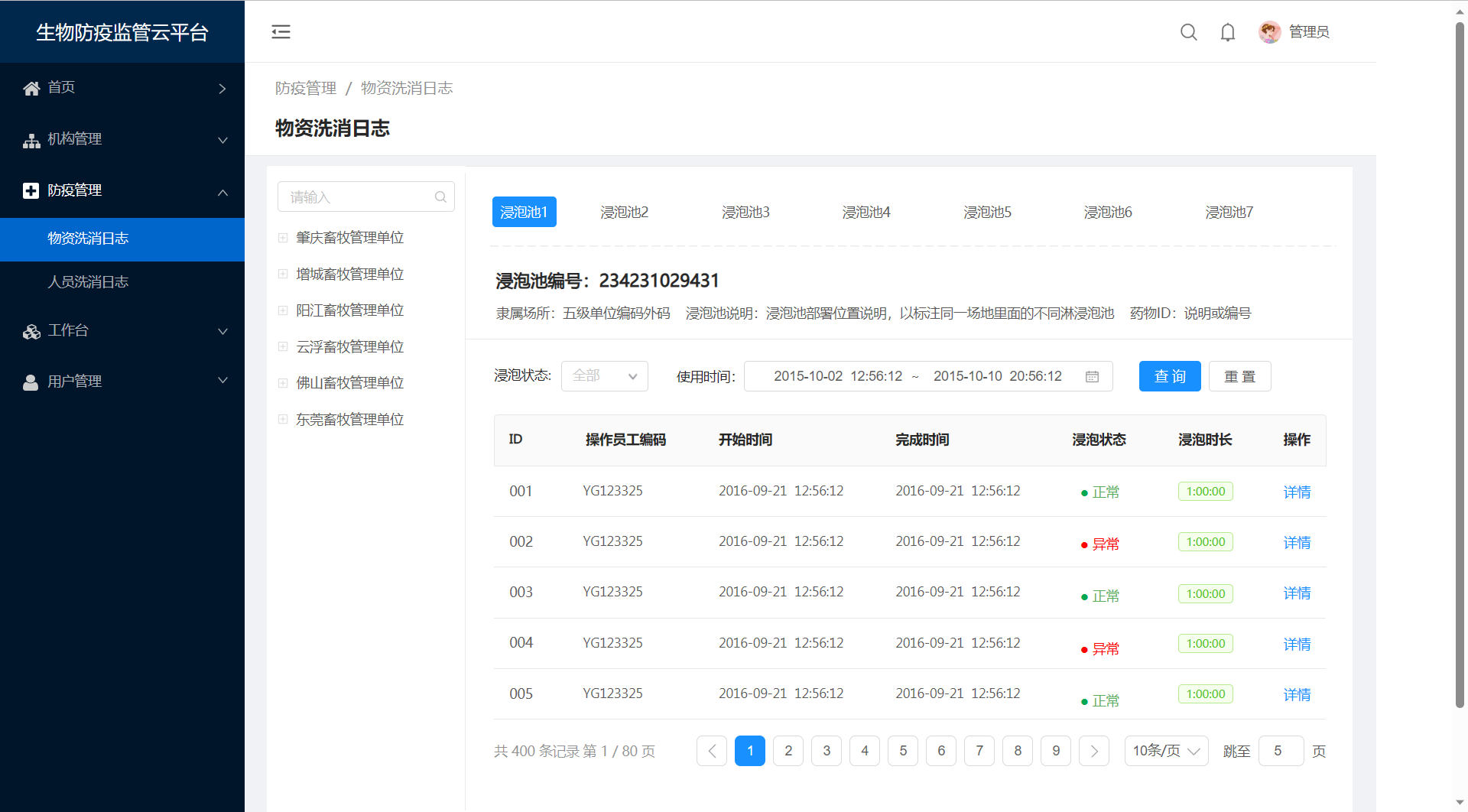Click the search icon in the tree filter box
The width and height of the screenshot is (1468, 812).
pyautogui.click(x=440, y=197)
